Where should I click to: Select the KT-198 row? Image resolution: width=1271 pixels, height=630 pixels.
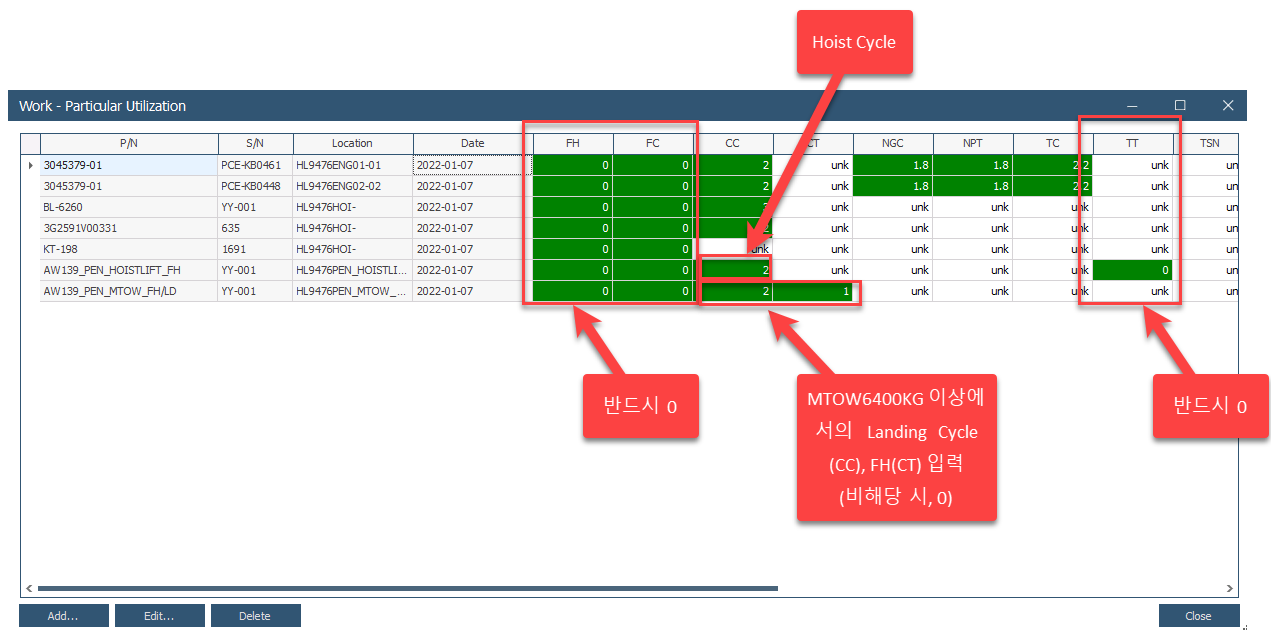128,249
